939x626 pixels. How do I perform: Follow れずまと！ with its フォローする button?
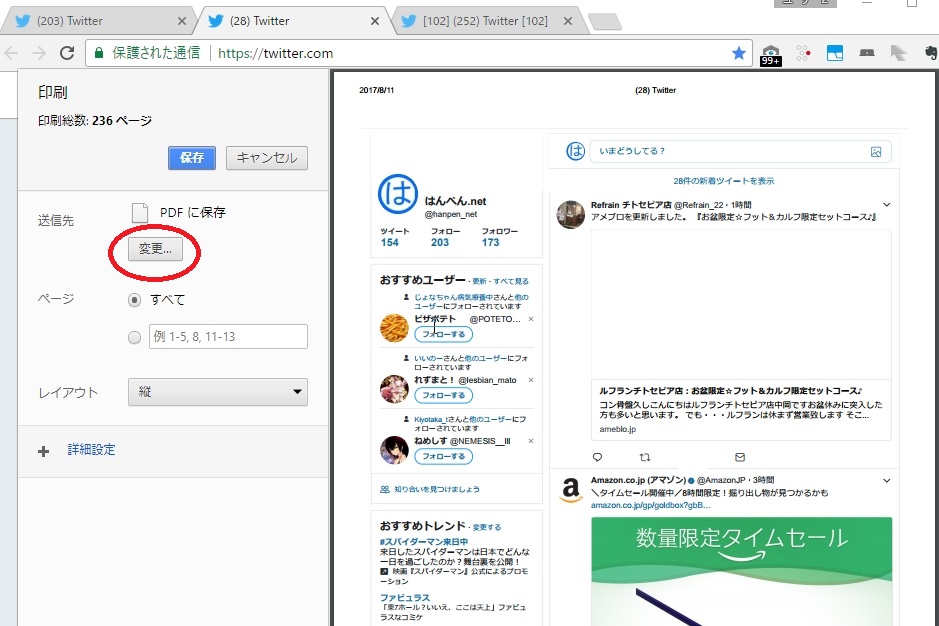444,395
